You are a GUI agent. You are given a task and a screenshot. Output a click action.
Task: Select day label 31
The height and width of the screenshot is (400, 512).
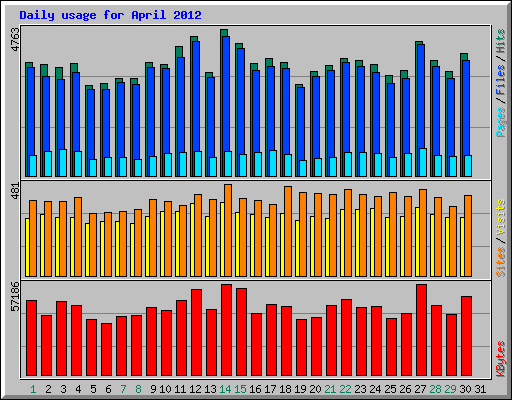pyautogui.click(x=480, y=389)
